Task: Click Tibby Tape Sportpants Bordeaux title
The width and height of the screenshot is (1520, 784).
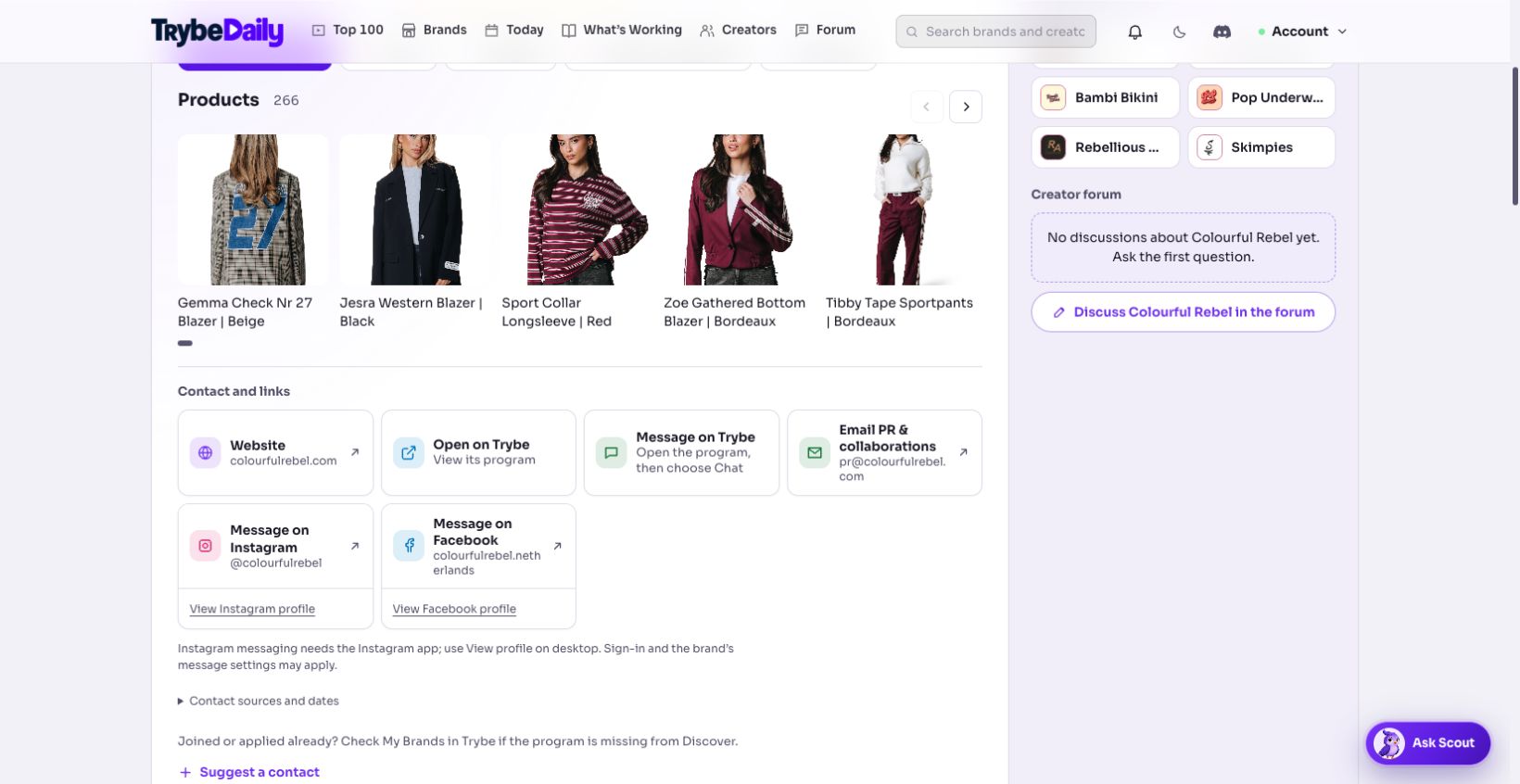Action: 900,312
